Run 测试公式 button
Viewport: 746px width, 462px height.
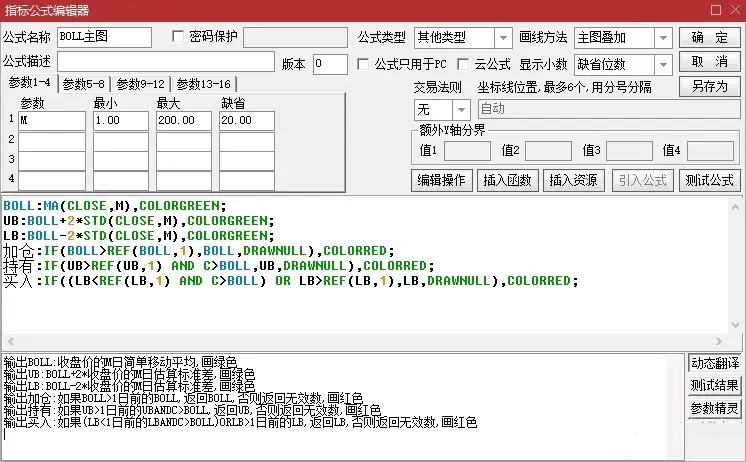coord(709,181)
